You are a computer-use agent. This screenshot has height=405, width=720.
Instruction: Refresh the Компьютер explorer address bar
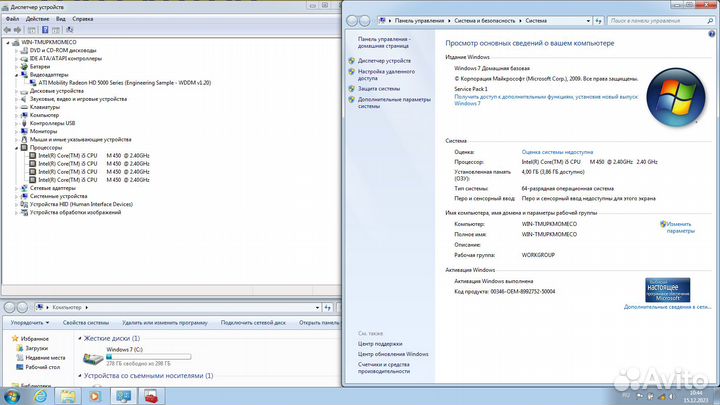(x=327, y=307)
